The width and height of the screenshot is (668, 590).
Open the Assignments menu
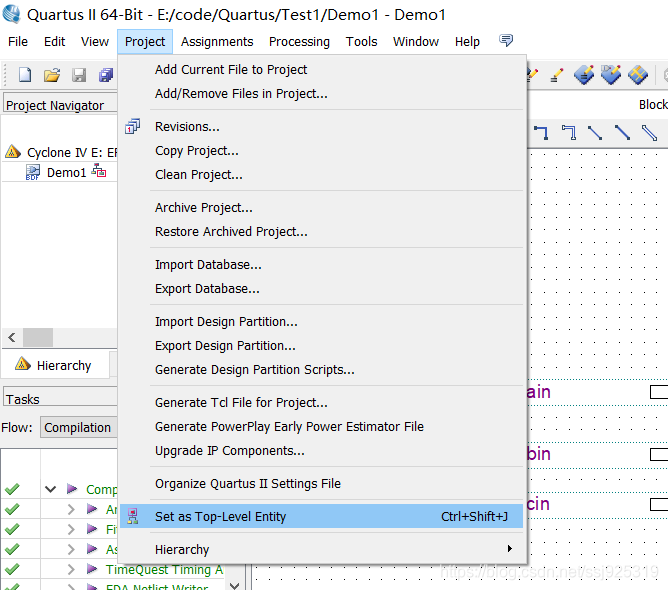point(217,42)
